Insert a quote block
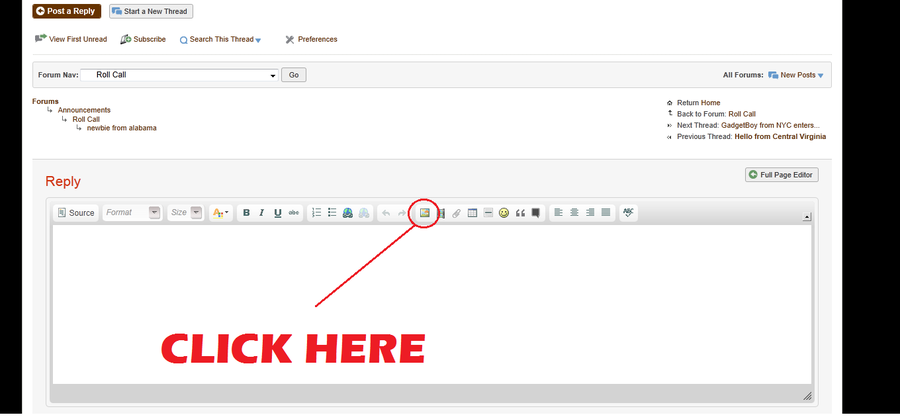 (520, 213)
